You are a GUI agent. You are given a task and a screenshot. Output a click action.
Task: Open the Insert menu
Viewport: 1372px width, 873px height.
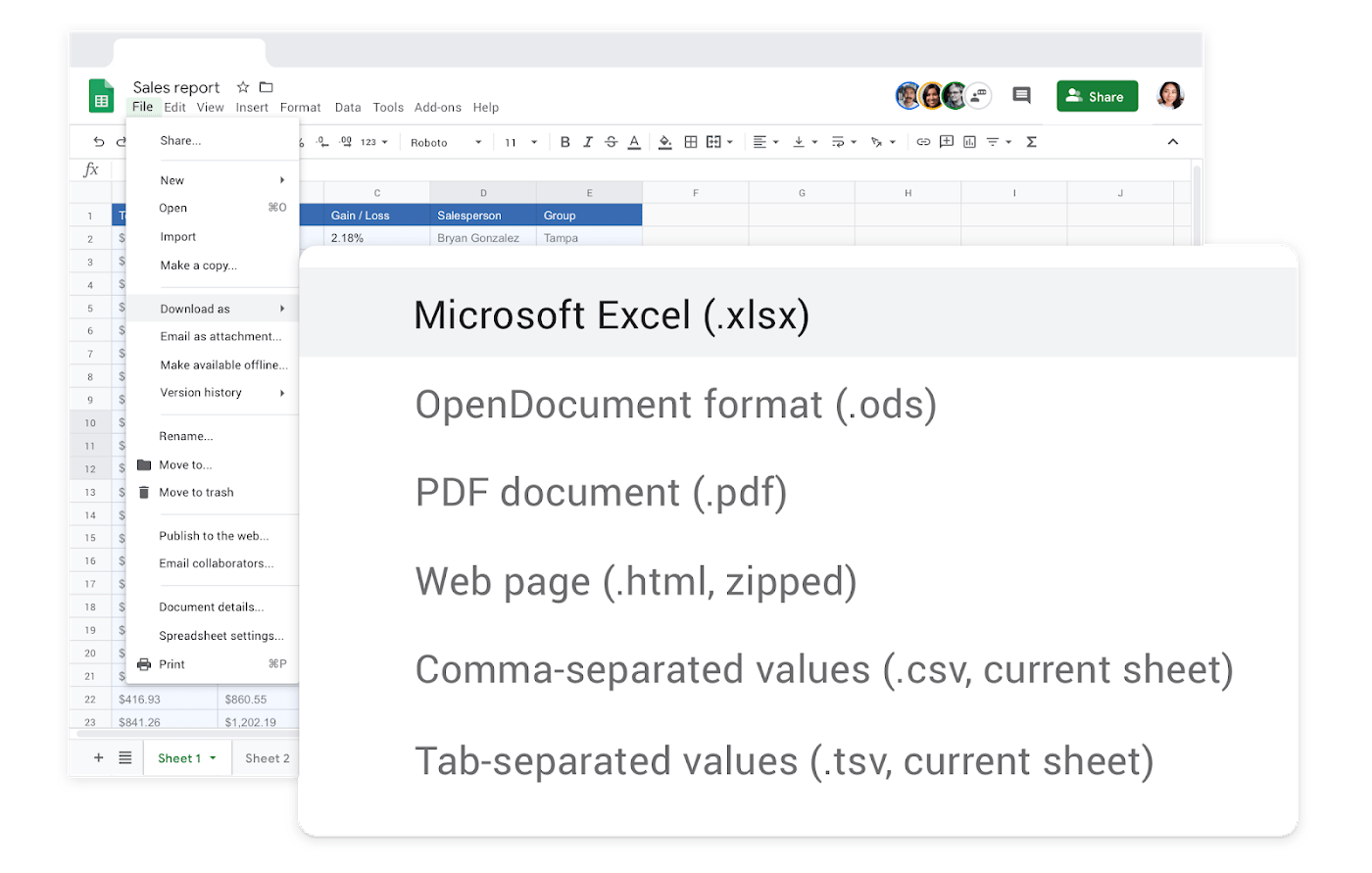(x=252, y=108)
